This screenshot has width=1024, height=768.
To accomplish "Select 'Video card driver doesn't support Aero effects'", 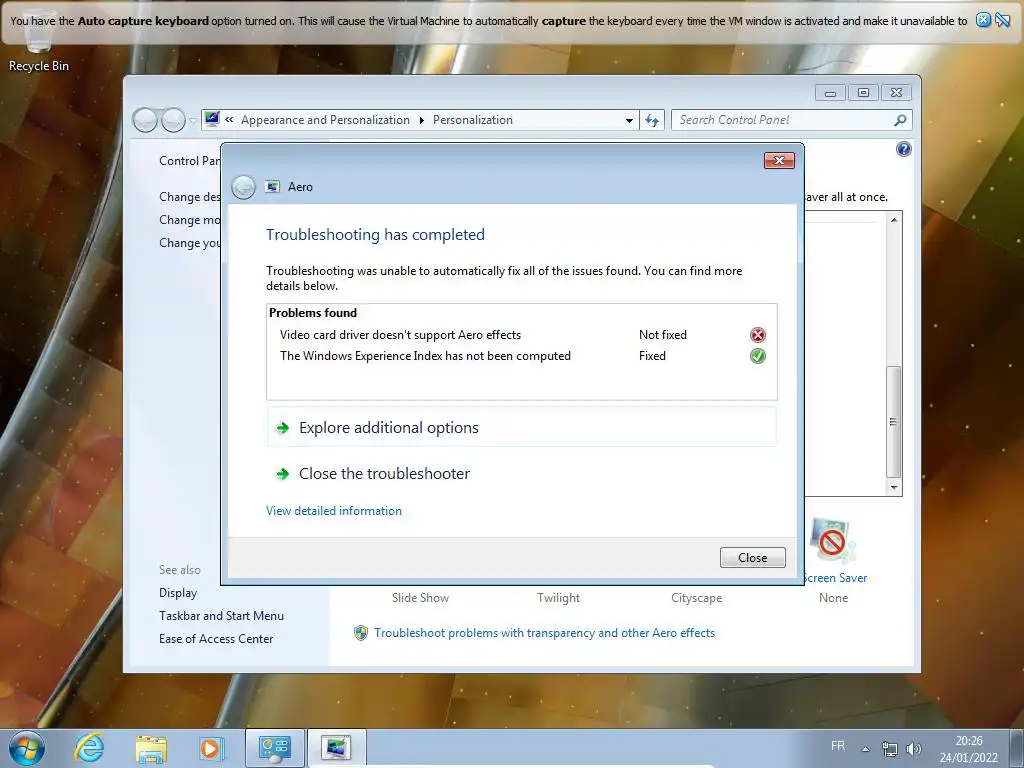I will 400,335.
